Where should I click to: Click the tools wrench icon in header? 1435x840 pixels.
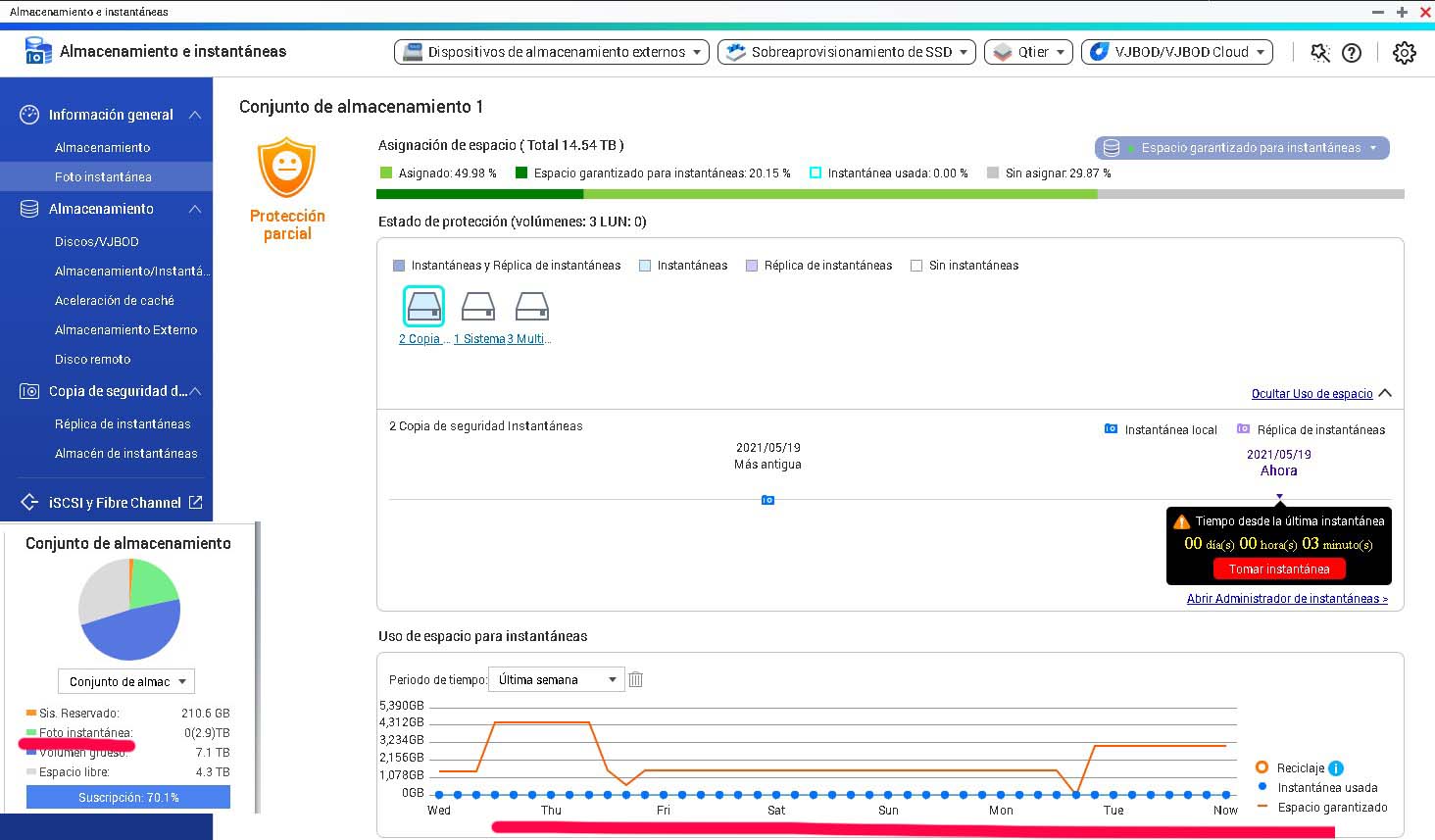pos(1319,53)
